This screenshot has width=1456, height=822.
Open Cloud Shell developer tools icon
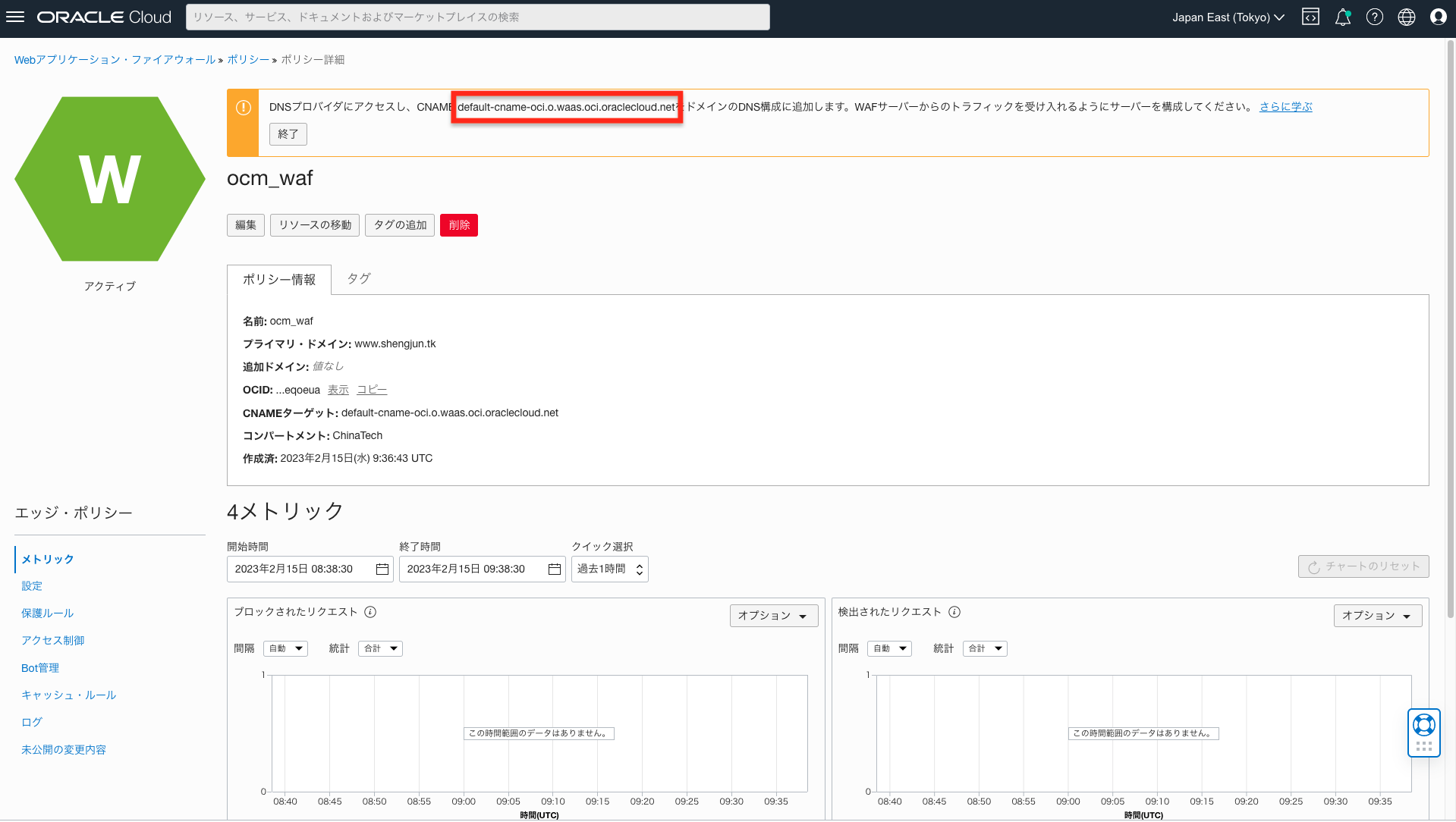(1310, 17)
